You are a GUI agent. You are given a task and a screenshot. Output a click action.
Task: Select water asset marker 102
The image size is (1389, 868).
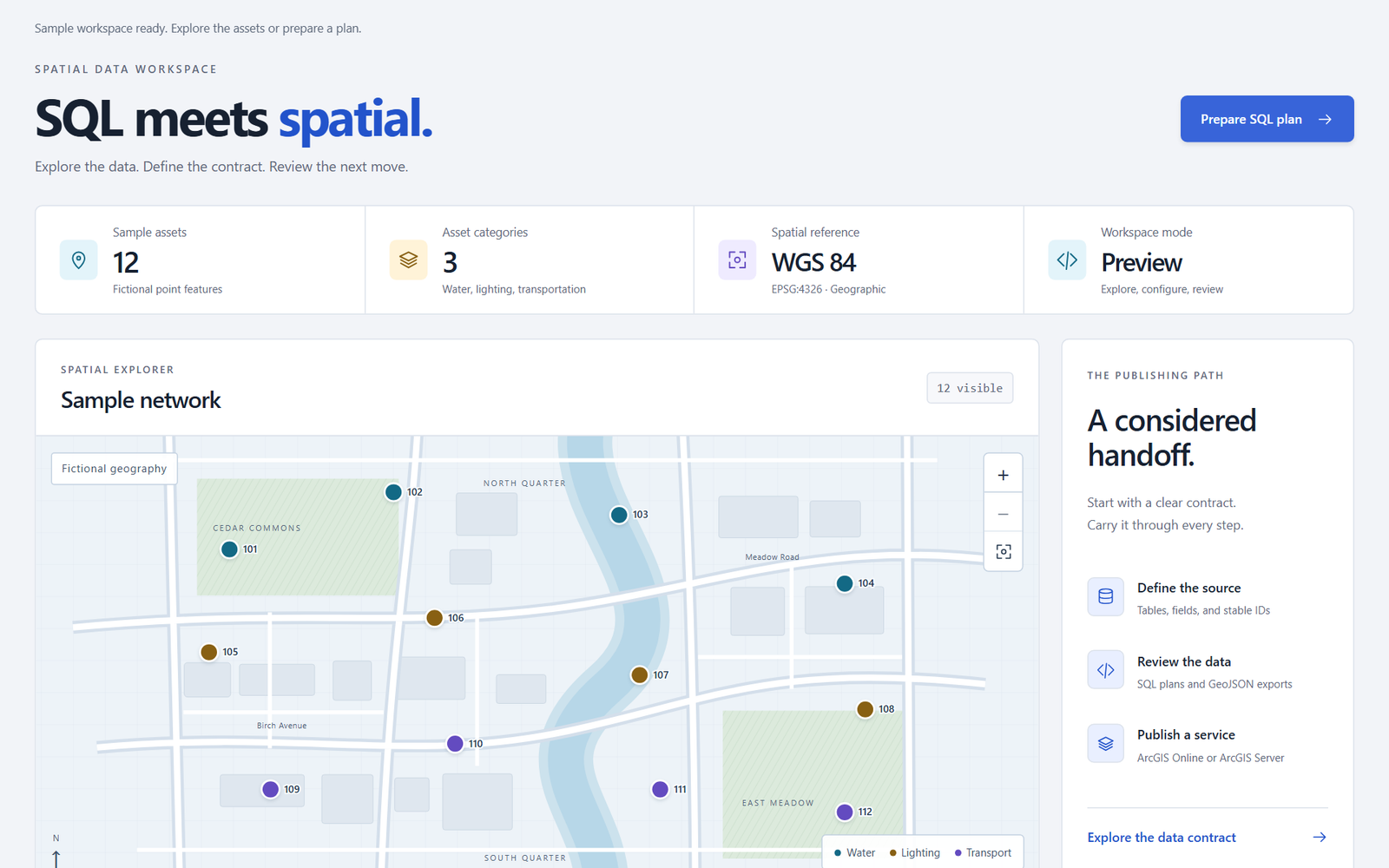coord(393,492)
